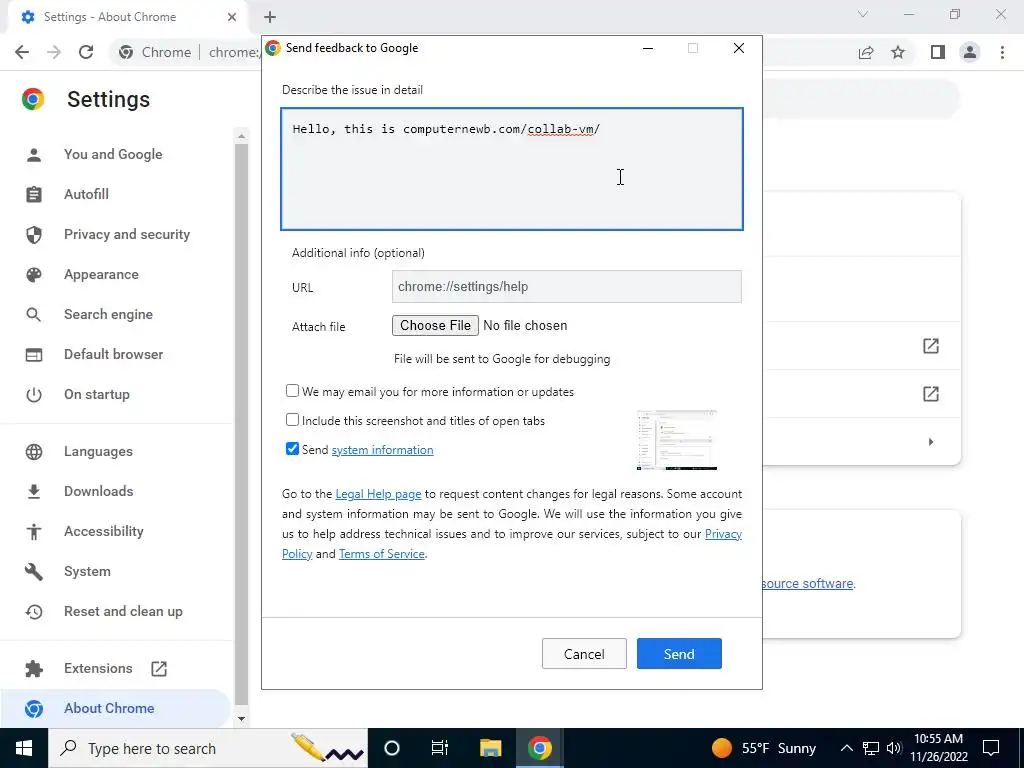Open Accessibility settings section
The height and width of the screenshot is (768, 1024).
pos(104,531)
